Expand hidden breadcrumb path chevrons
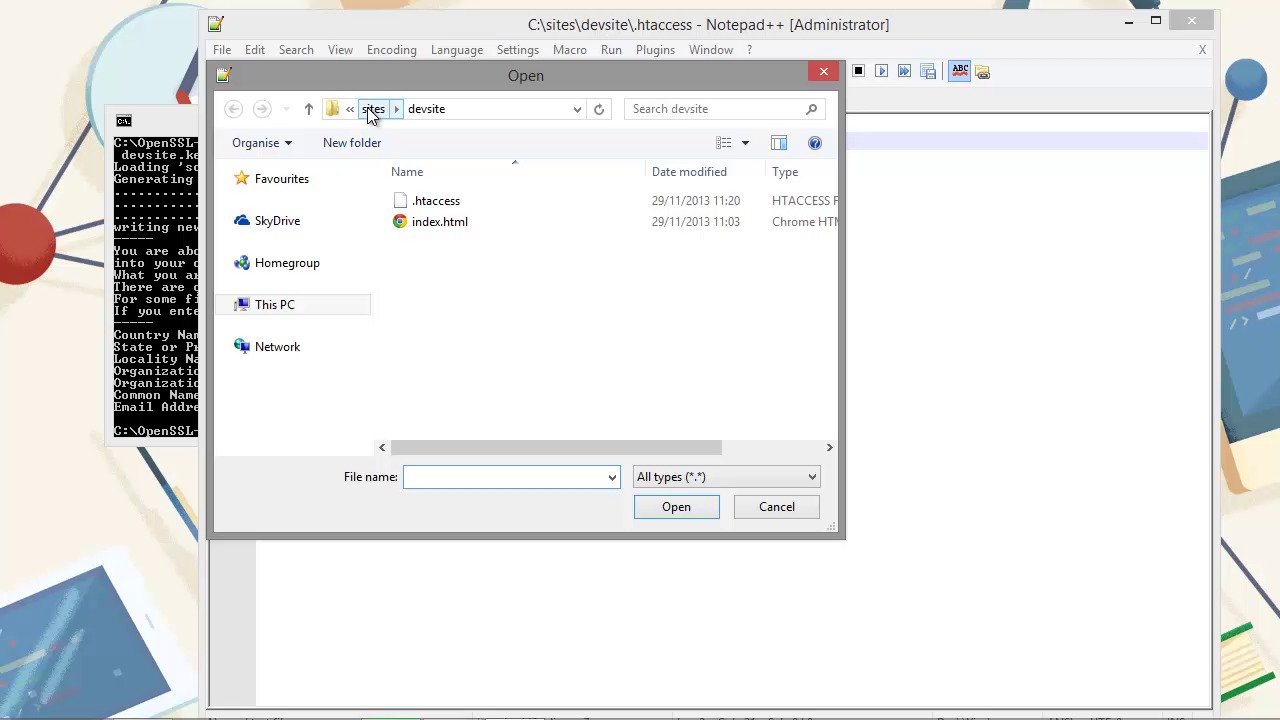The image size is (1280, 720). tap(350, 109)
